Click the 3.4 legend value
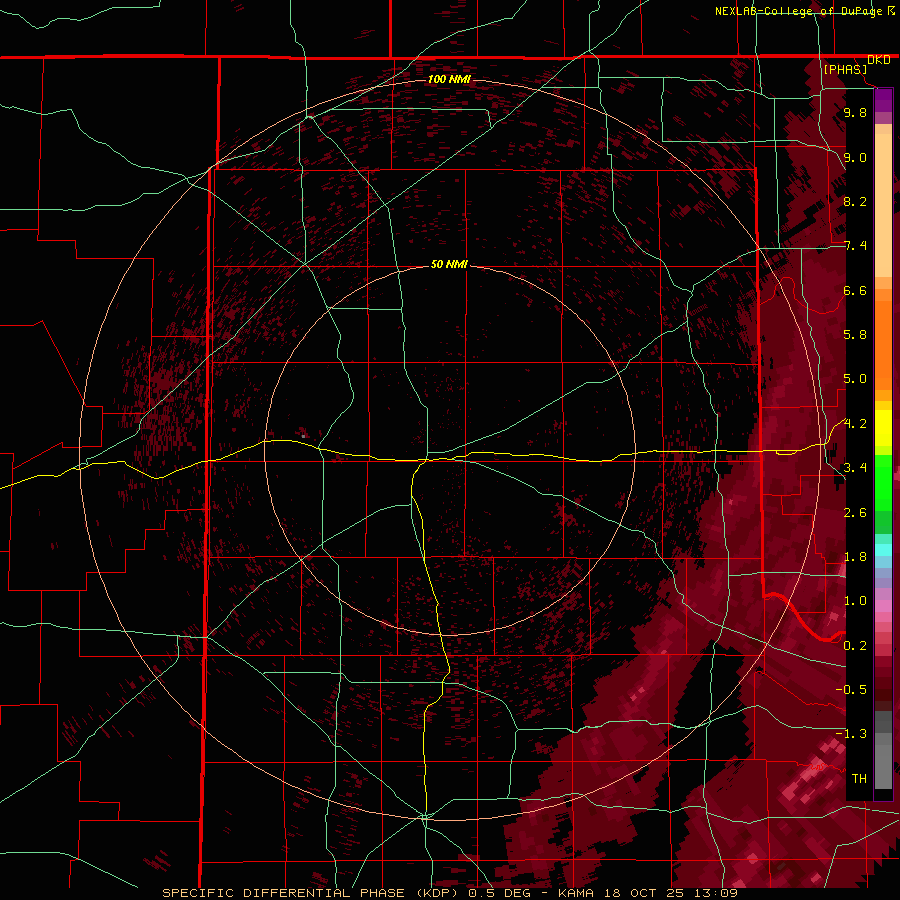Screen dimensions: 900x900 pyautogui.click(x=855, y=468)
